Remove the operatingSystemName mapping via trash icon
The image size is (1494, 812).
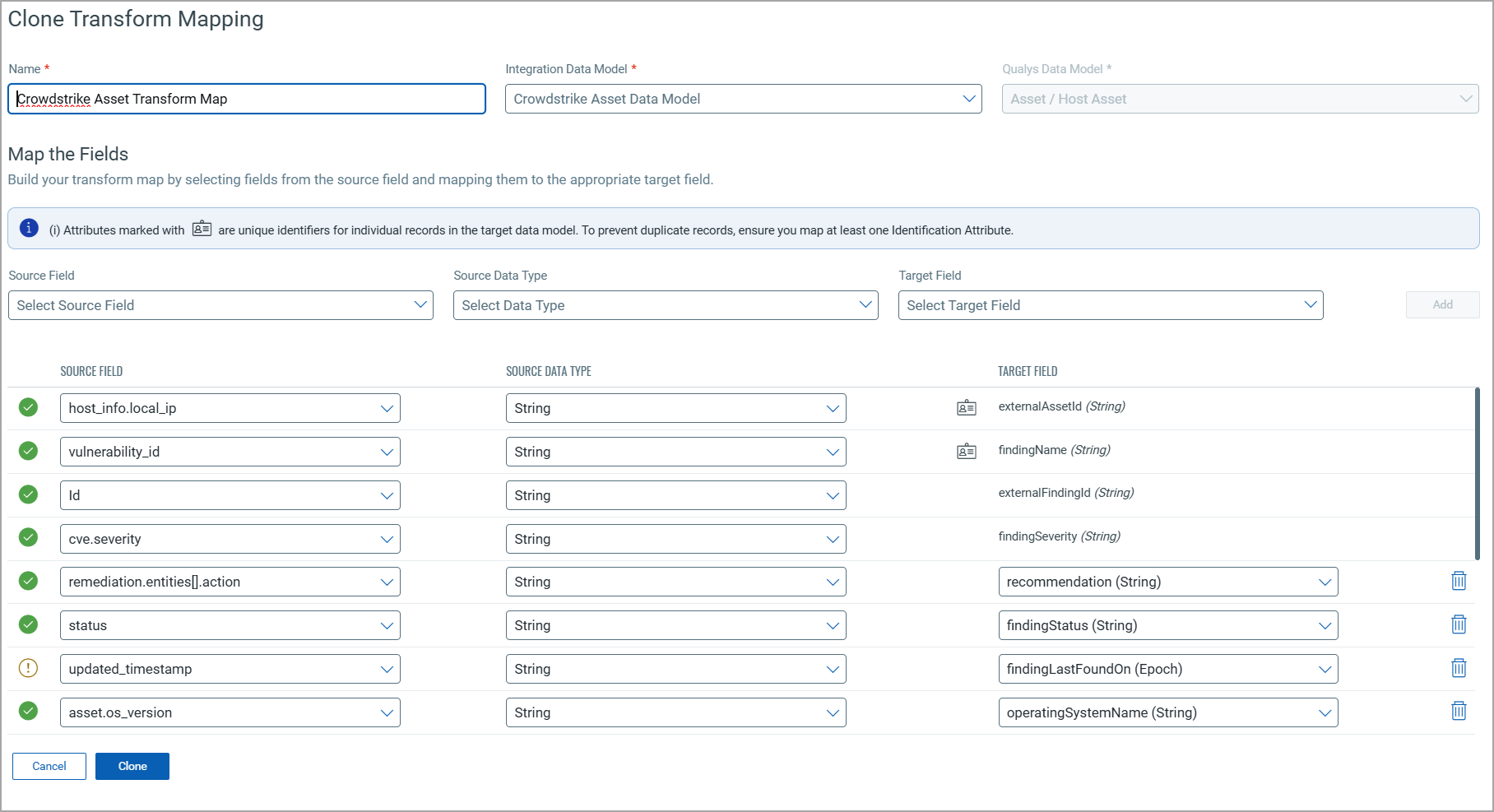click(x=1458, y=711)
